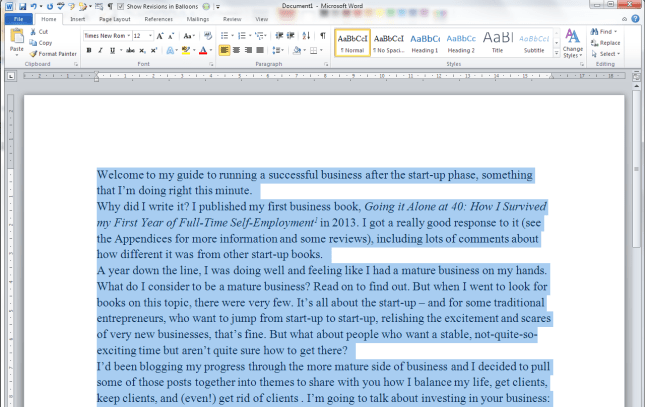Switch to the Mailings tab

(x=197, y=19)
